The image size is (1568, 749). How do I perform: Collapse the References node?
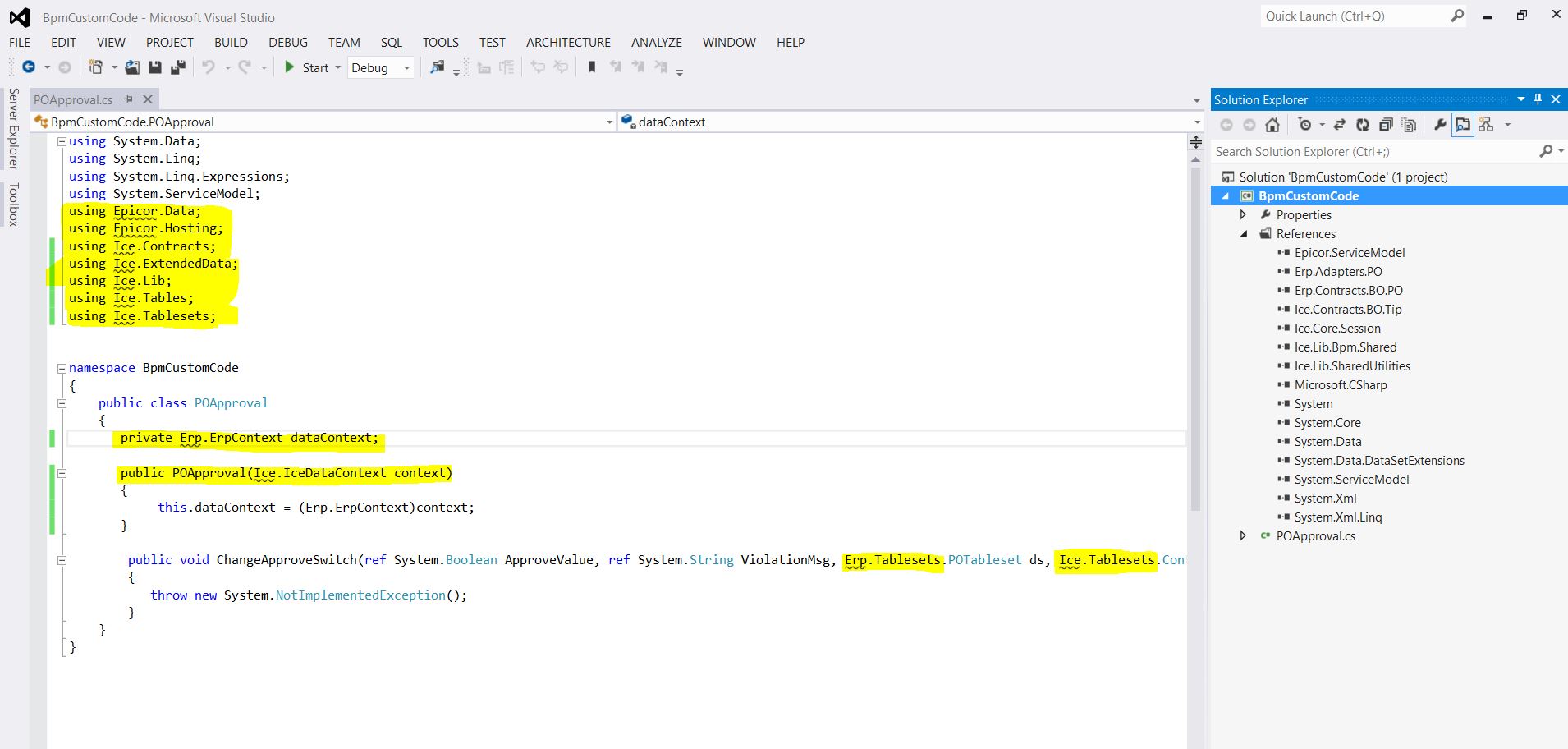click(x=1244, y=233)
